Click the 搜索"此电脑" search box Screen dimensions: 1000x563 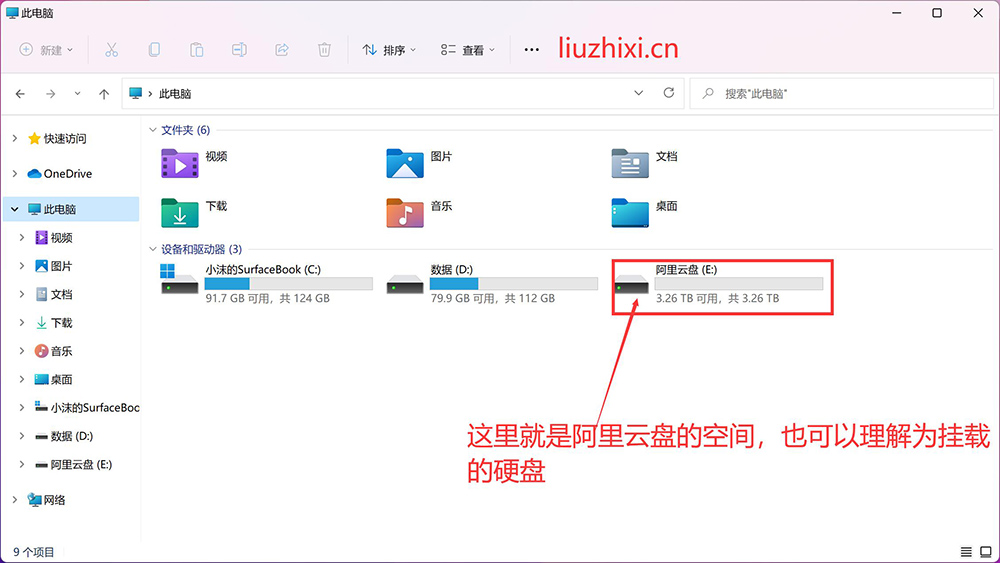coord(840,93)
